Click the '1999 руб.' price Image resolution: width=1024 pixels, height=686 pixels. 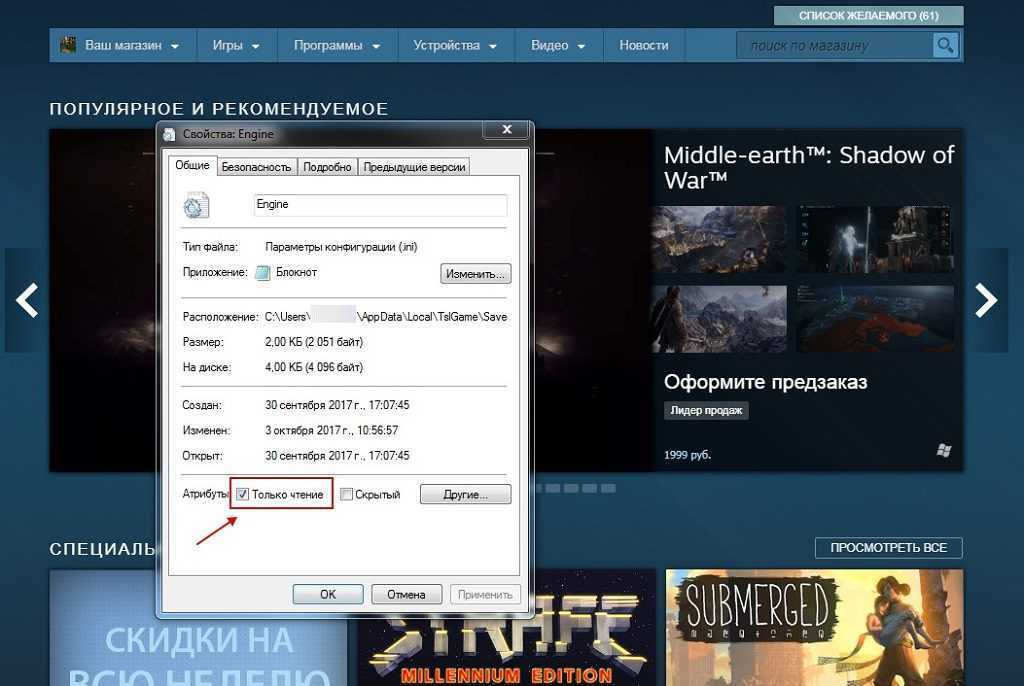[687, 455]
